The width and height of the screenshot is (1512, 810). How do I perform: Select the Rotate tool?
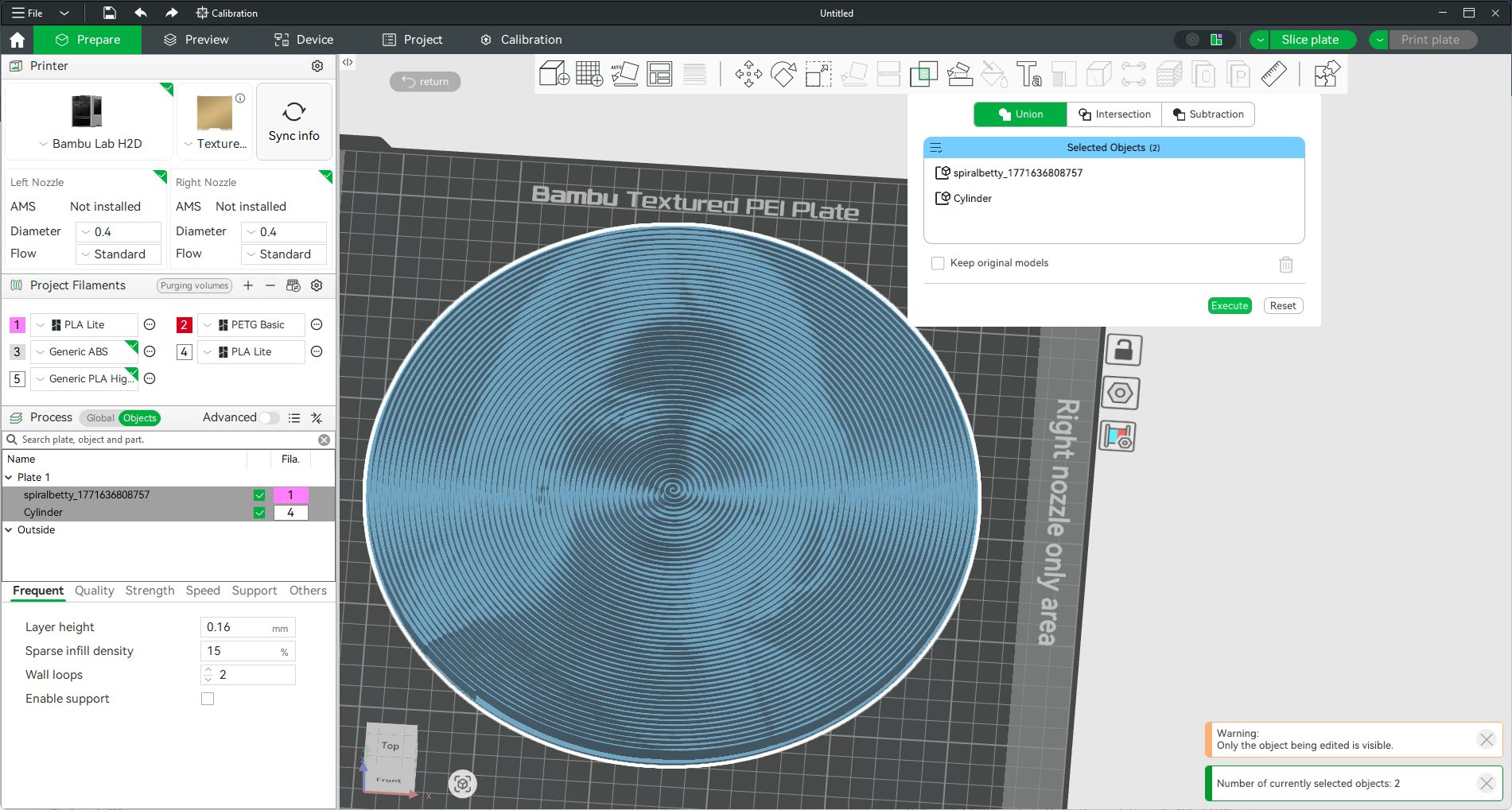coord(783,74)
